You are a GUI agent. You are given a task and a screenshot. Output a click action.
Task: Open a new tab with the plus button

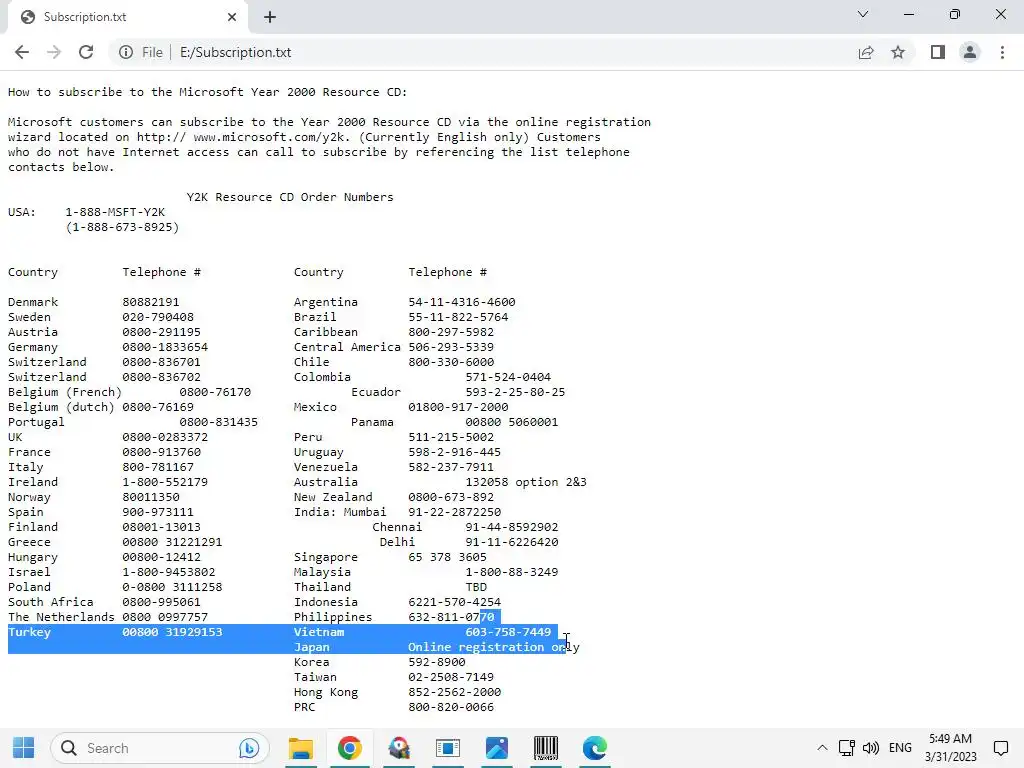tap(270, 17)
